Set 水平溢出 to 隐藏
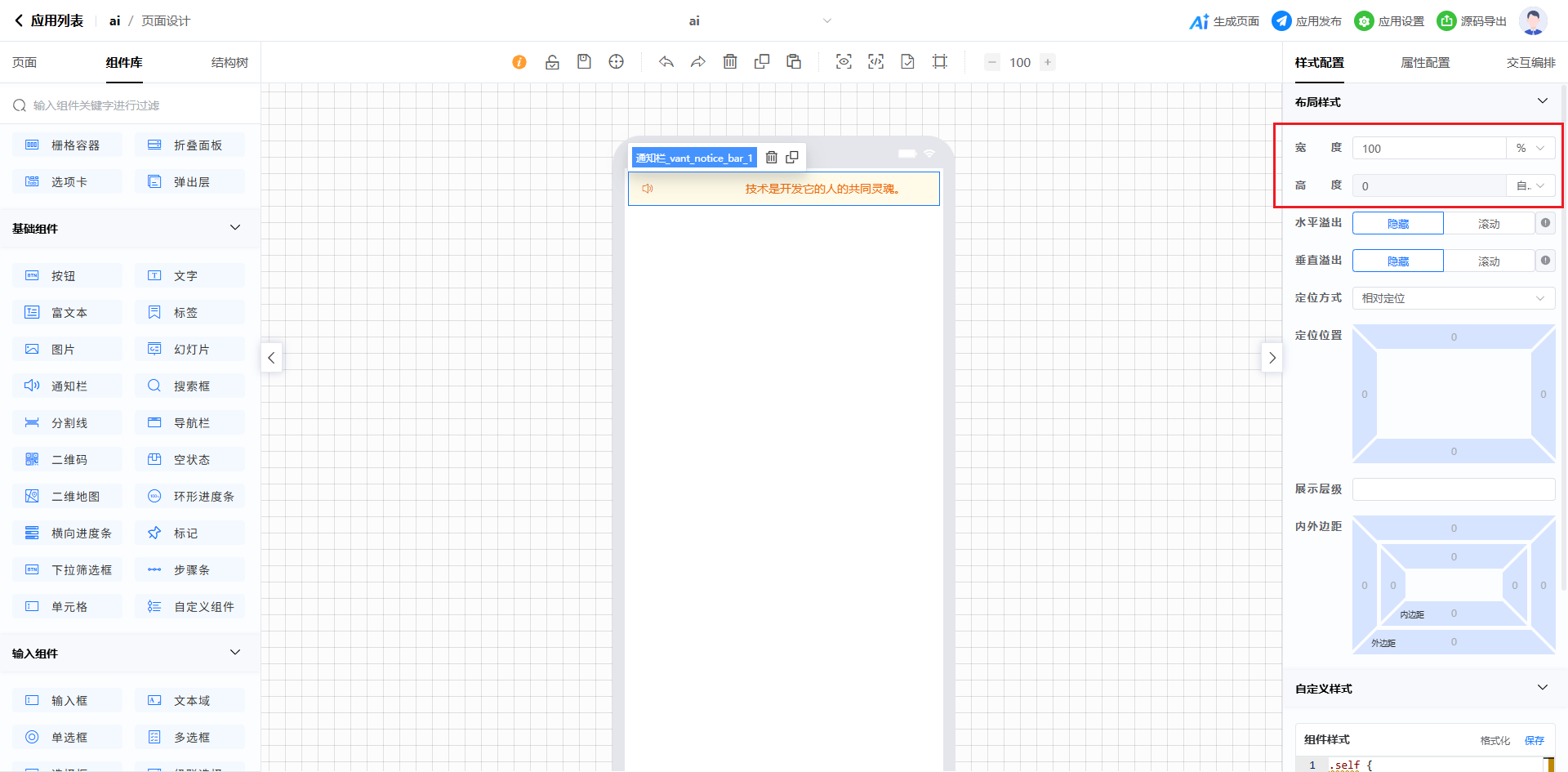Screen dimensions: 1568x772 1397,224
